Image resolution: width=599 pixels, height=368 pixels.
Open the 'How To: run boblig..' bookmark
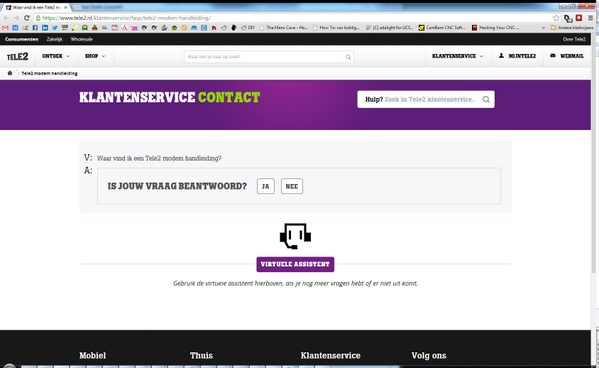tap(336, 28)
